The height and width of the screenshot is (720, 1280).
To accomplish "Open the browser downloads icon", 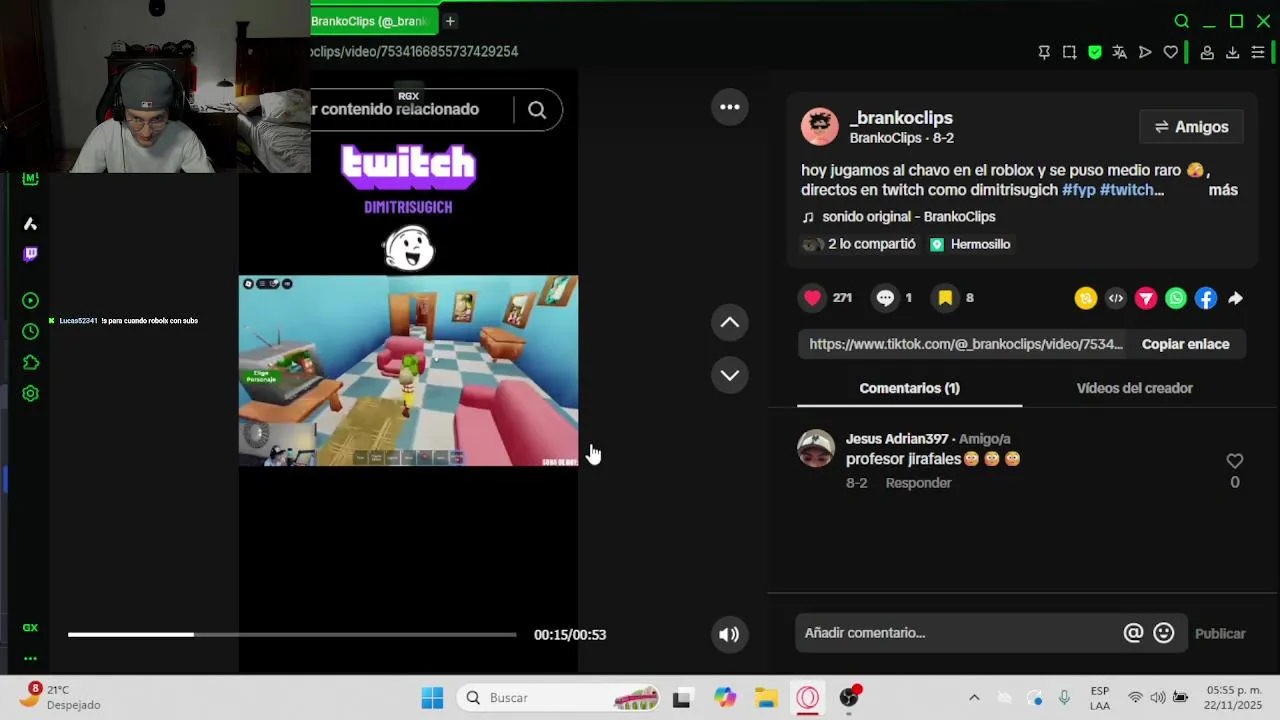I will (1232, 52).
